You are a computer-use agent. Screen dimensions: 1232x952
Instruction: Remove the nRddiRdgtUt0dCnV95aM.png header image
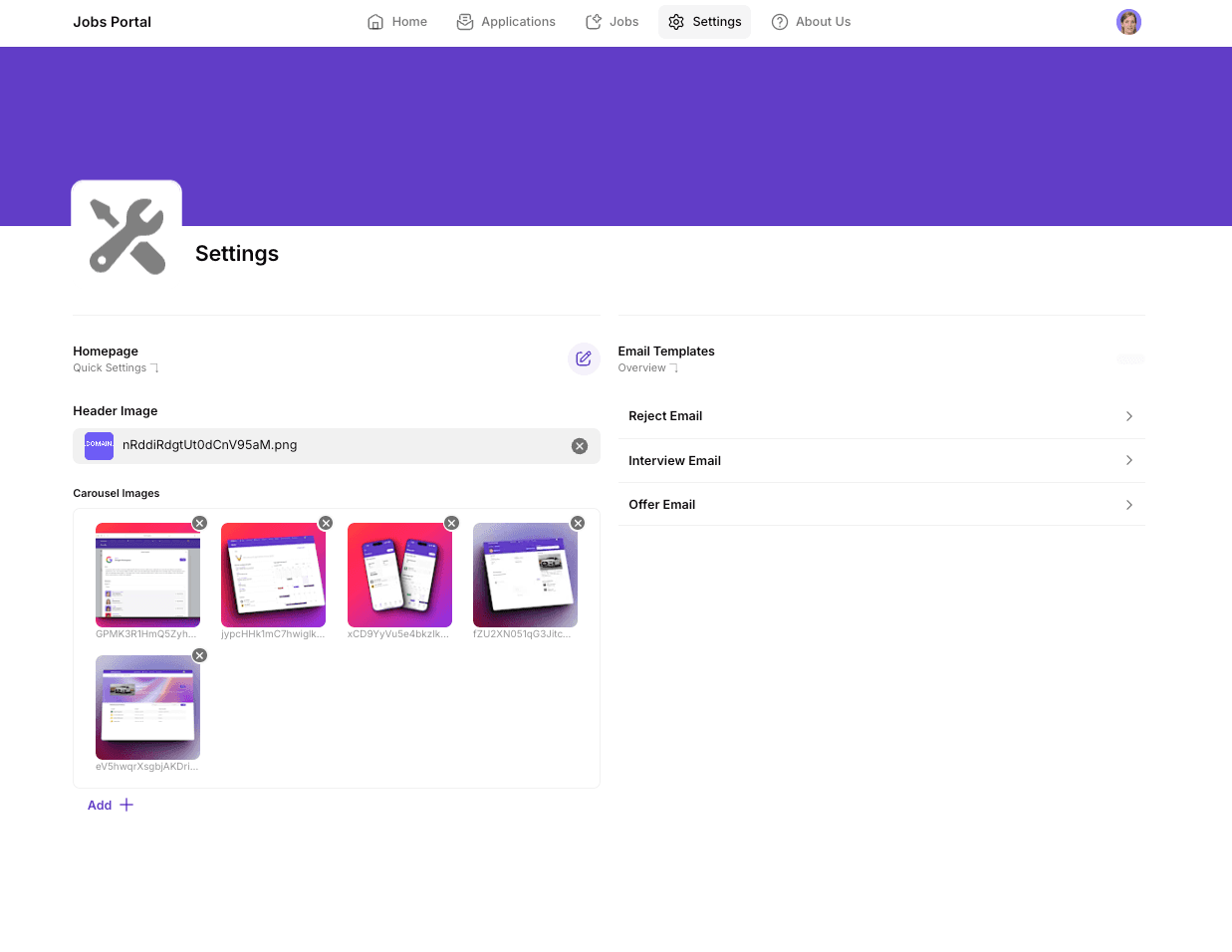pyautogui.click(x=580, y=446)
